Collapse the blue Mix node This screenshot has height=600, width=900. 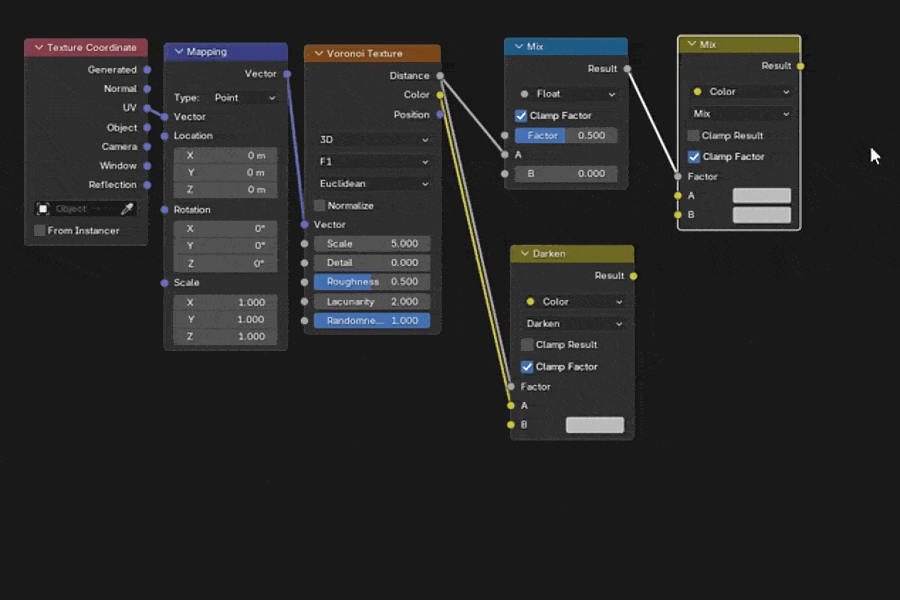519,46
